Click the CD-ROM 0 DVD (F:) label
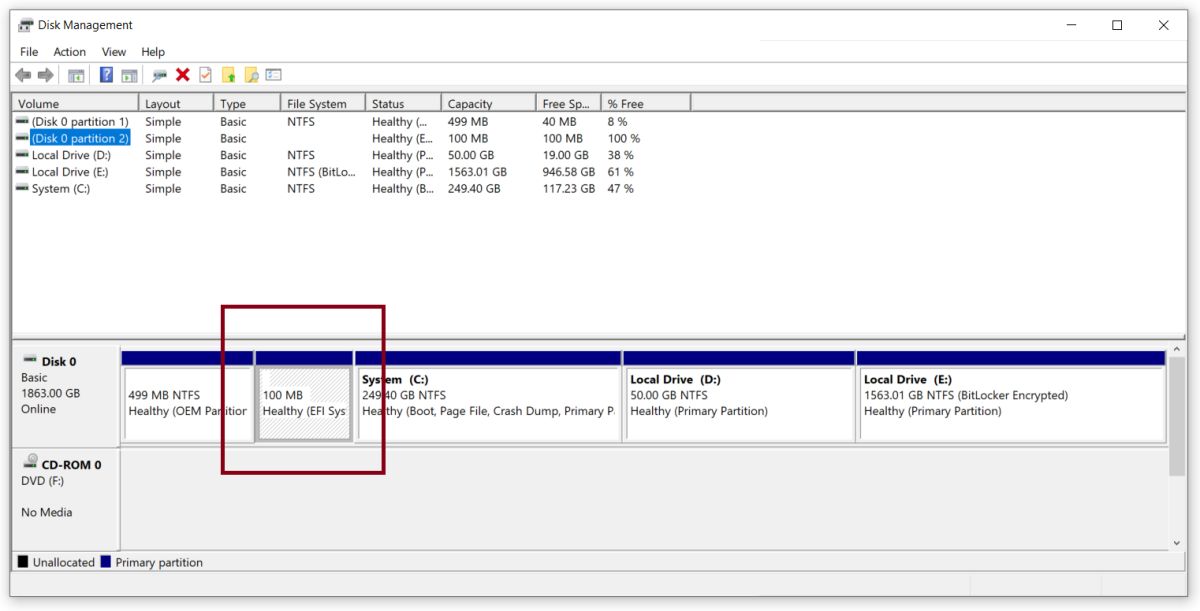The width and height of the screenshot is (1200, 611). [65, 497]
